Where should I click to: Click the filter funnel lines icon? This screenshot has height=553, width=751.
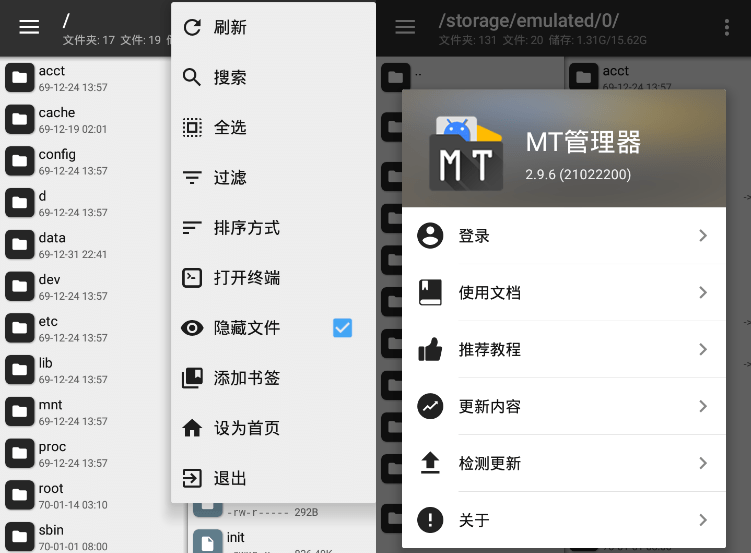(x=192, y=178)
